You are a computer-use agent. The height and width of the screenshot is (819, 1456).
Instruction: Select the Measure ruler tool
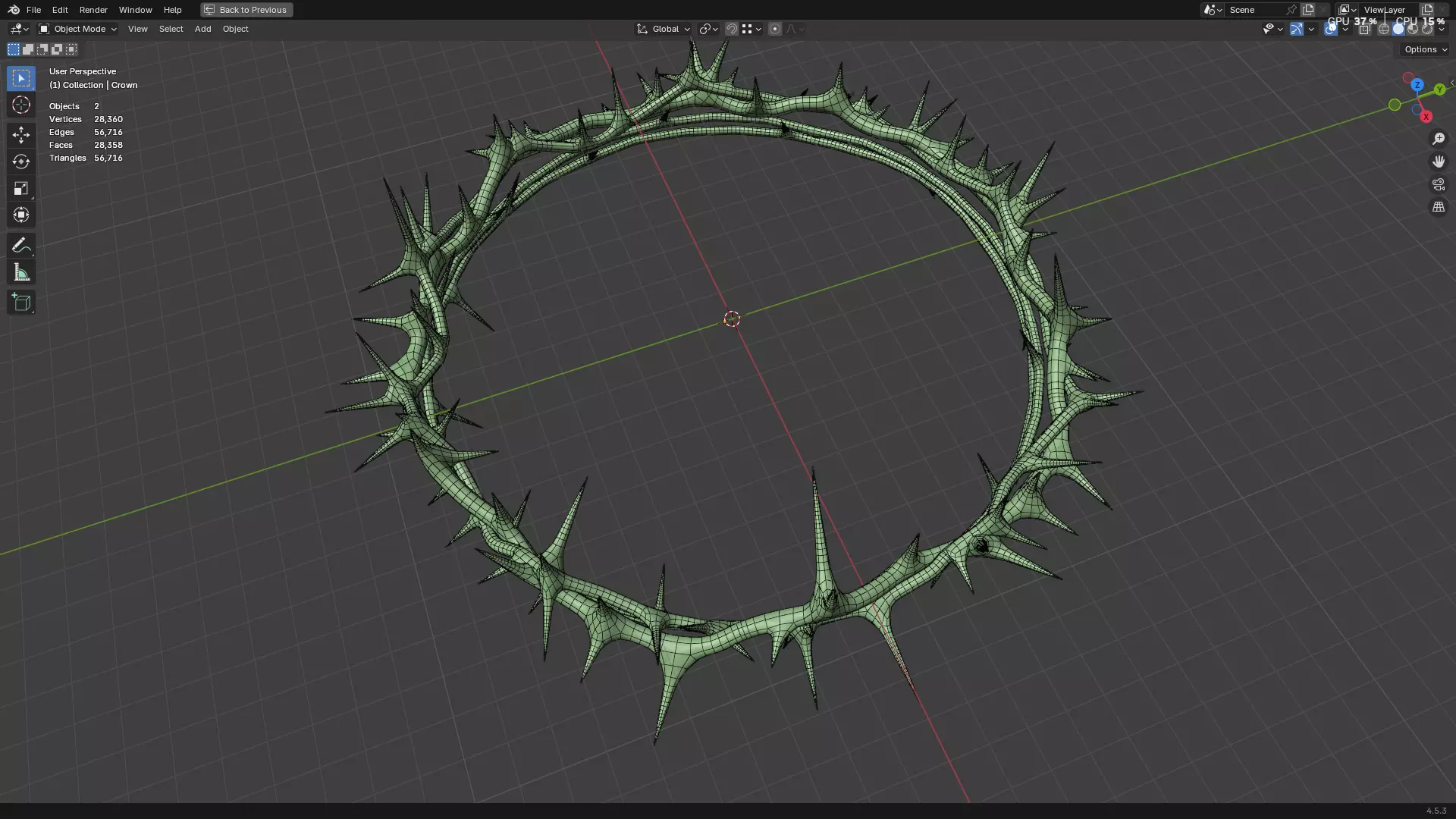pyautogui.click(x=21, y=272)
